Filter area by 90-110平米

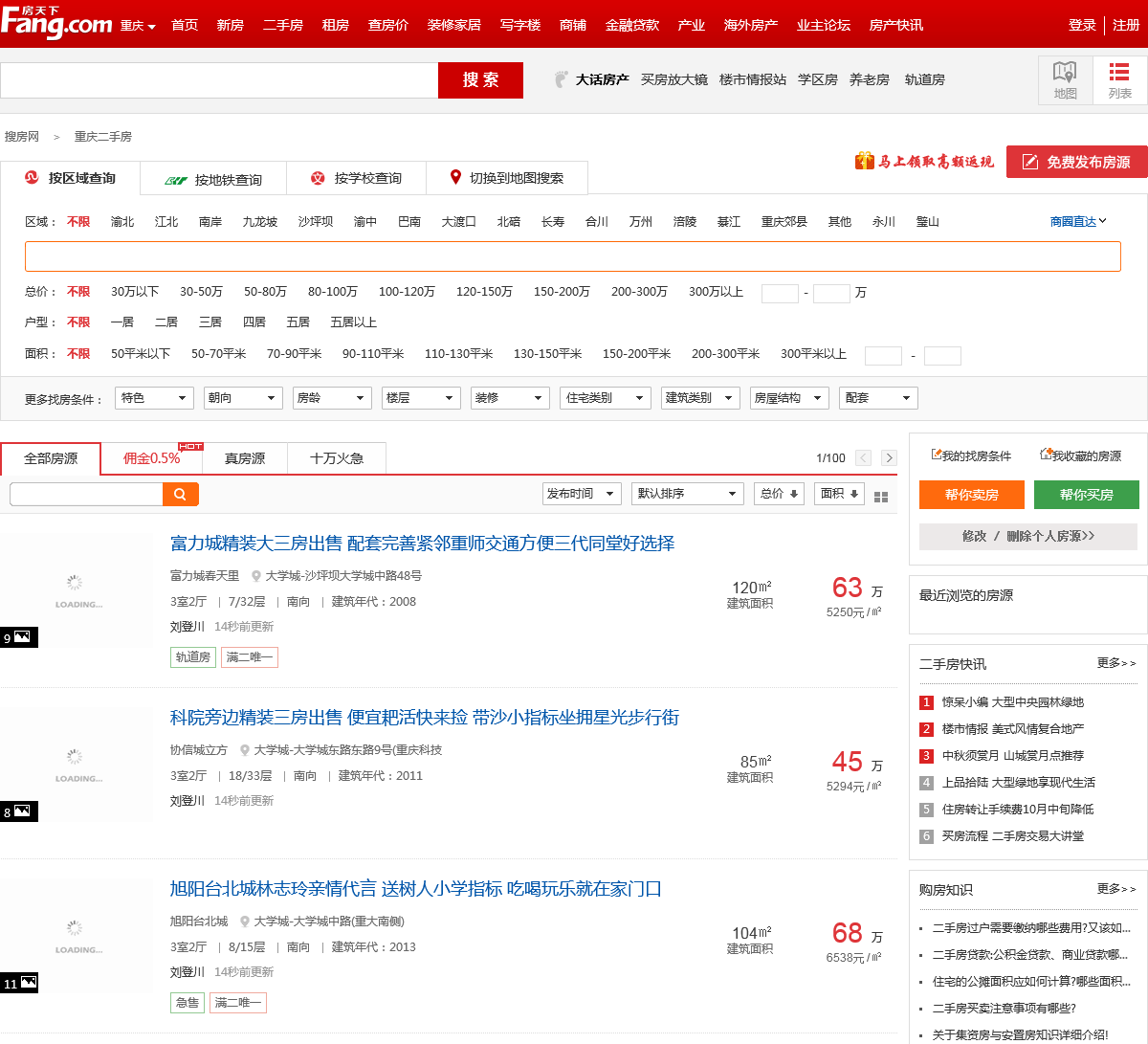pyautogui.click(x=373, y=353)
